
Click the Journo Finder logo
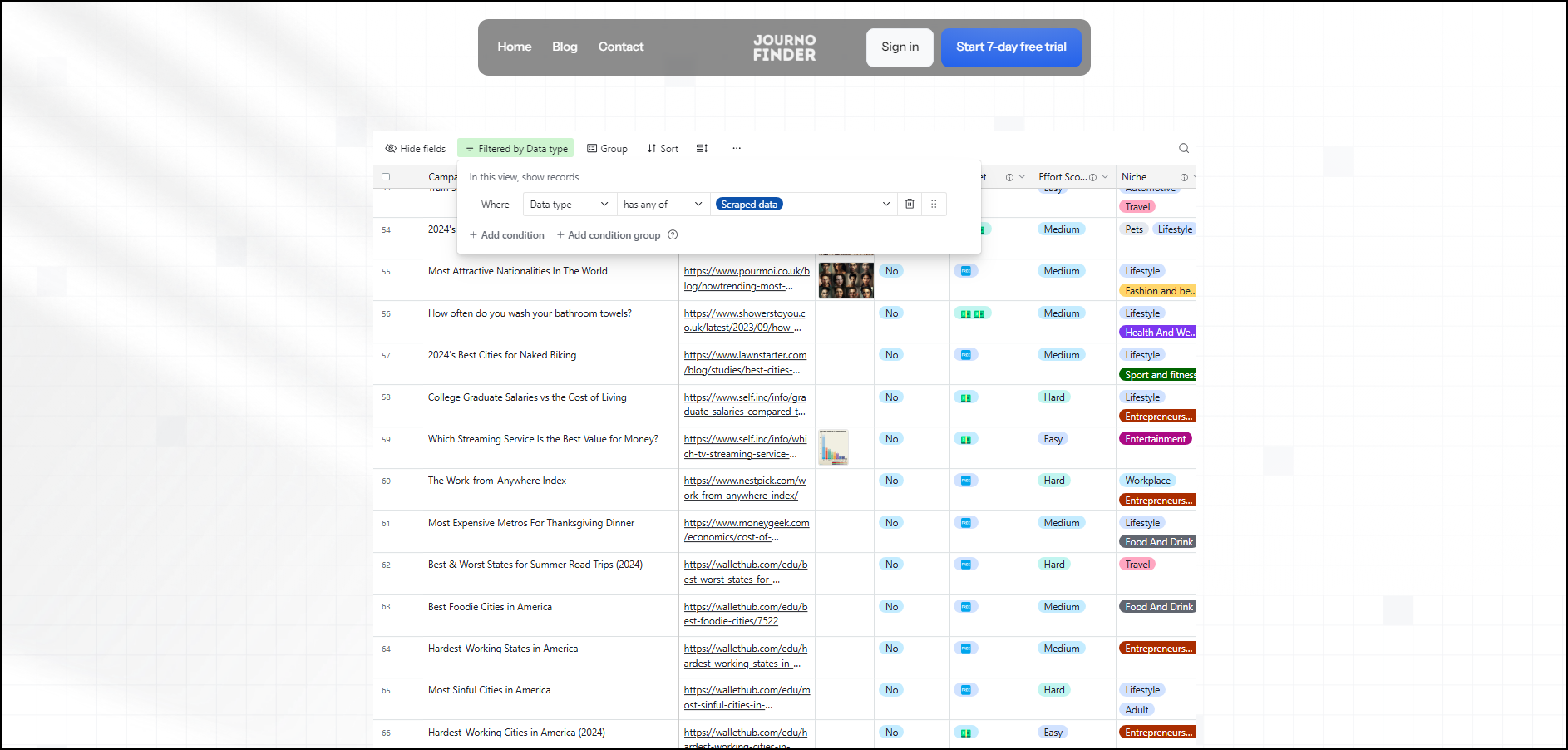pyautogui.click(x=784, y=47)
